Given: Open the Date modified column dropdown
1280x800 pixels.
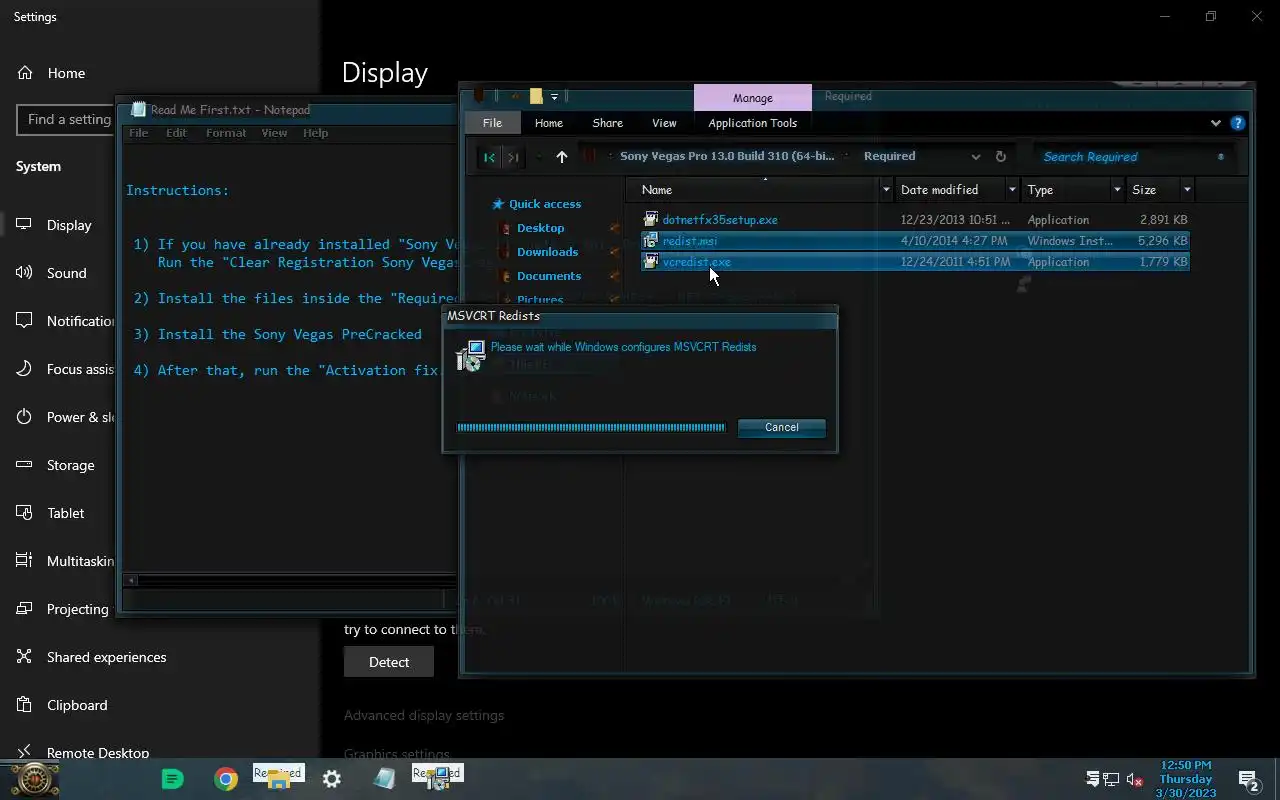Looking at the screenshot, I should (x=1012, y=190).
